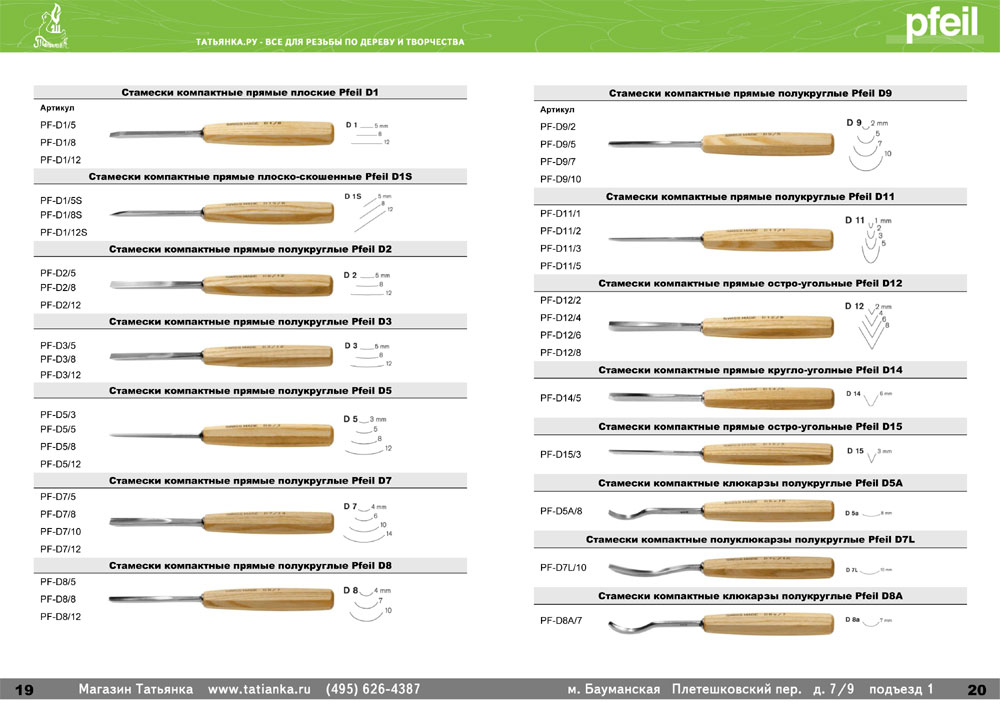Click the D 3 sweep profile diagram
The image size is (1000, 707).
point(368,354)
